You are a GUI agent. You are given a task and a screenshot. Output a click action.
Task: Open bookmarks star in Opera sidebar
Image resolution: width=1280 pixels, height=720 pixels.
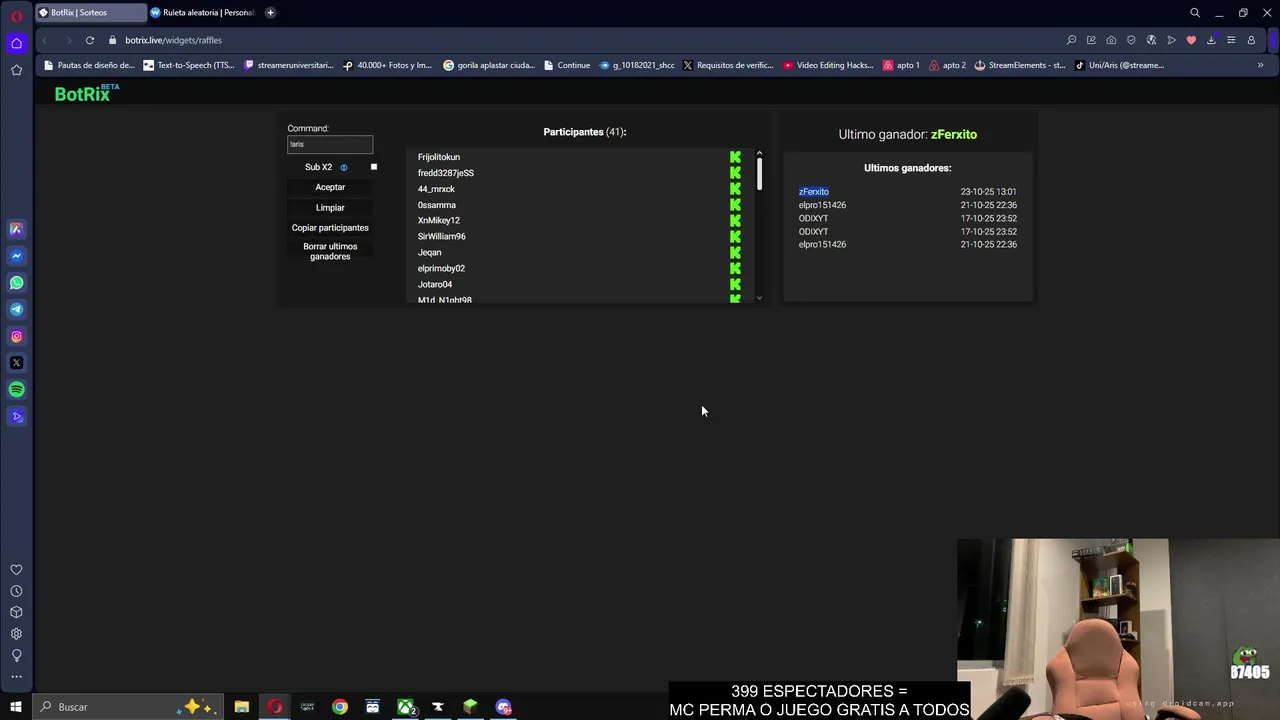pos(16,70)
